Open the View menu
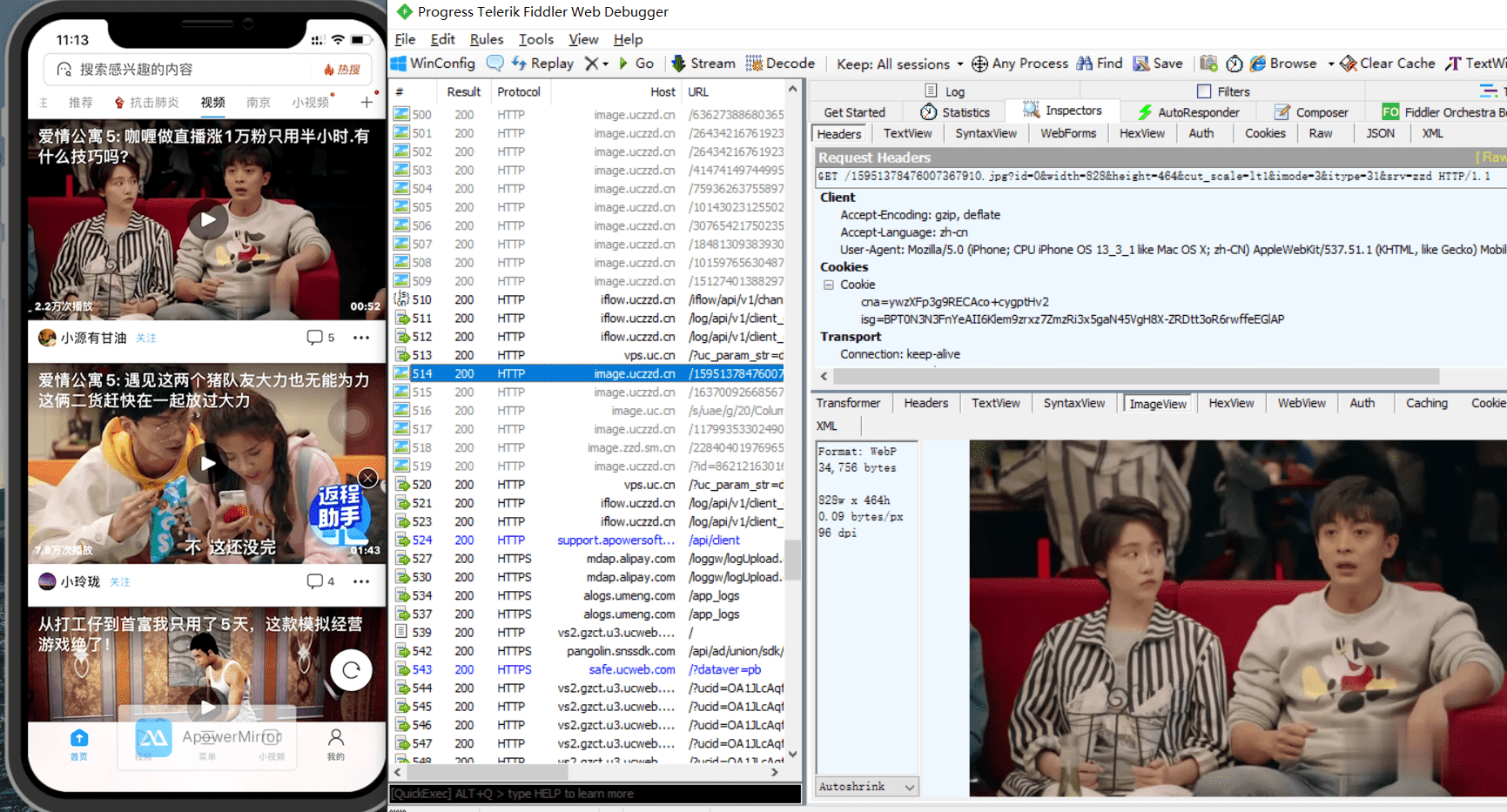This screenshot has width=1507, height=812. [583, 39]
